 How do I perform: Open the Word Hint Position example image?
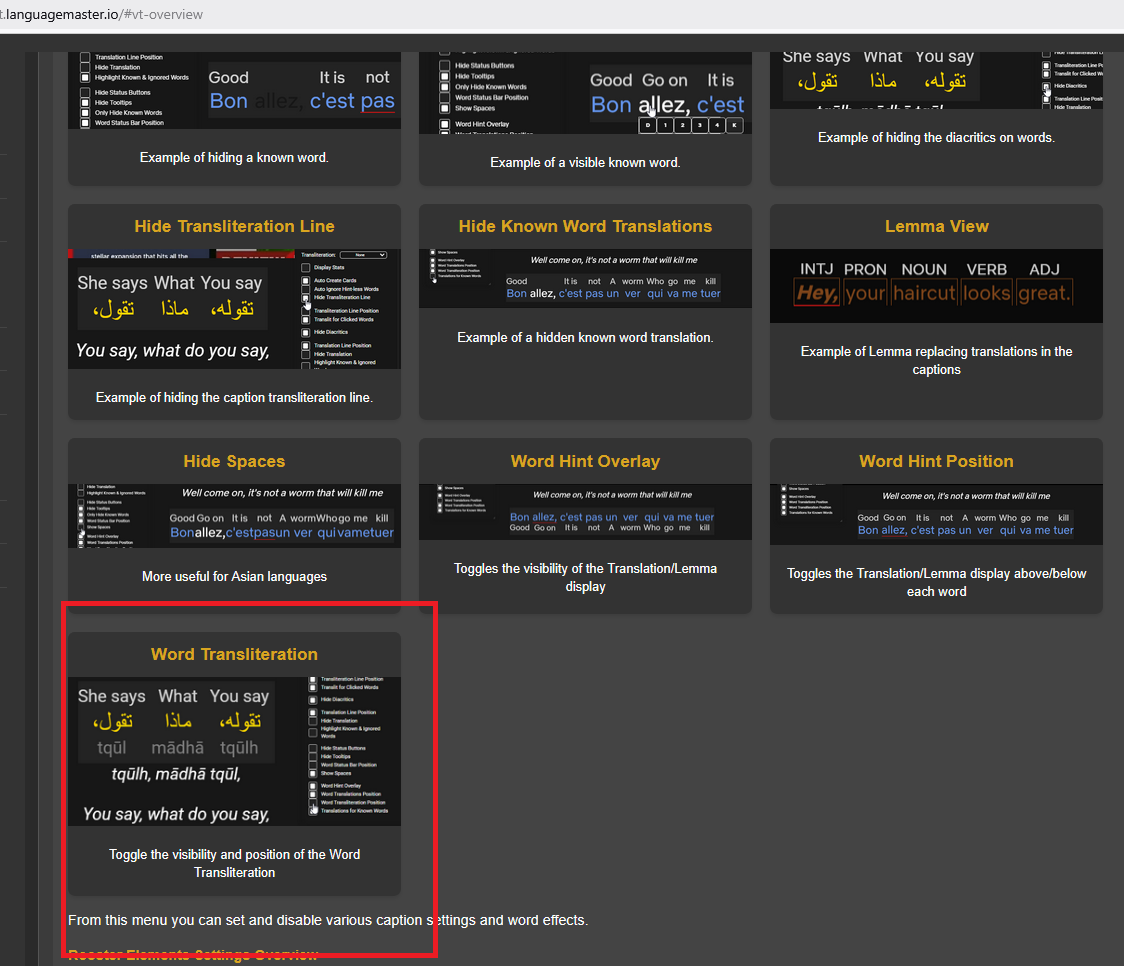(936, 515)
